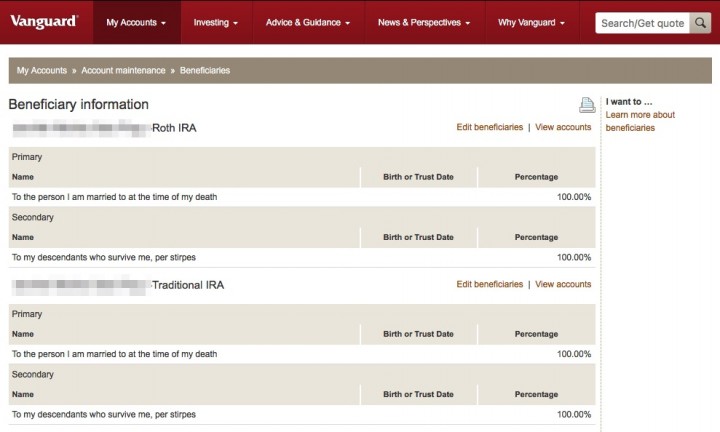
Task: Click the Beneficiary information page heading
Action: click(78, 104)
